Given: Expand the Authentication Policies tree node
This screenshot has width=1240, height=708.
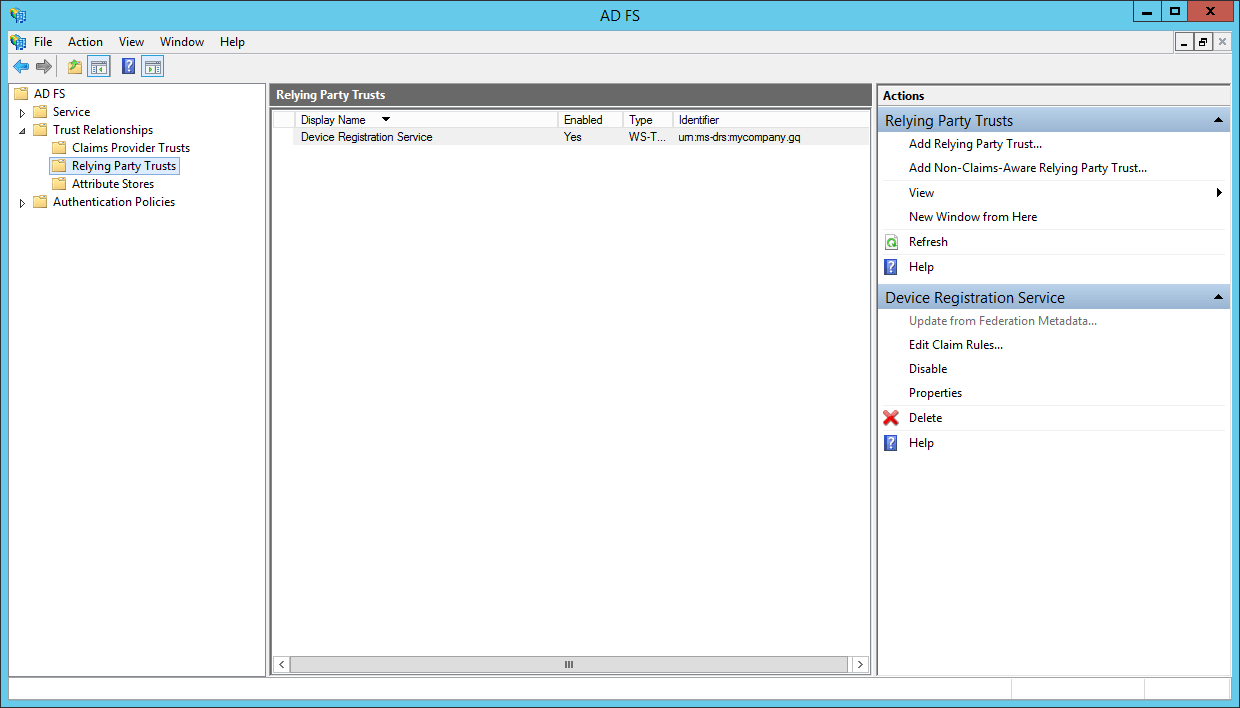Looking at the screenshot, I should tap(22, 201).
